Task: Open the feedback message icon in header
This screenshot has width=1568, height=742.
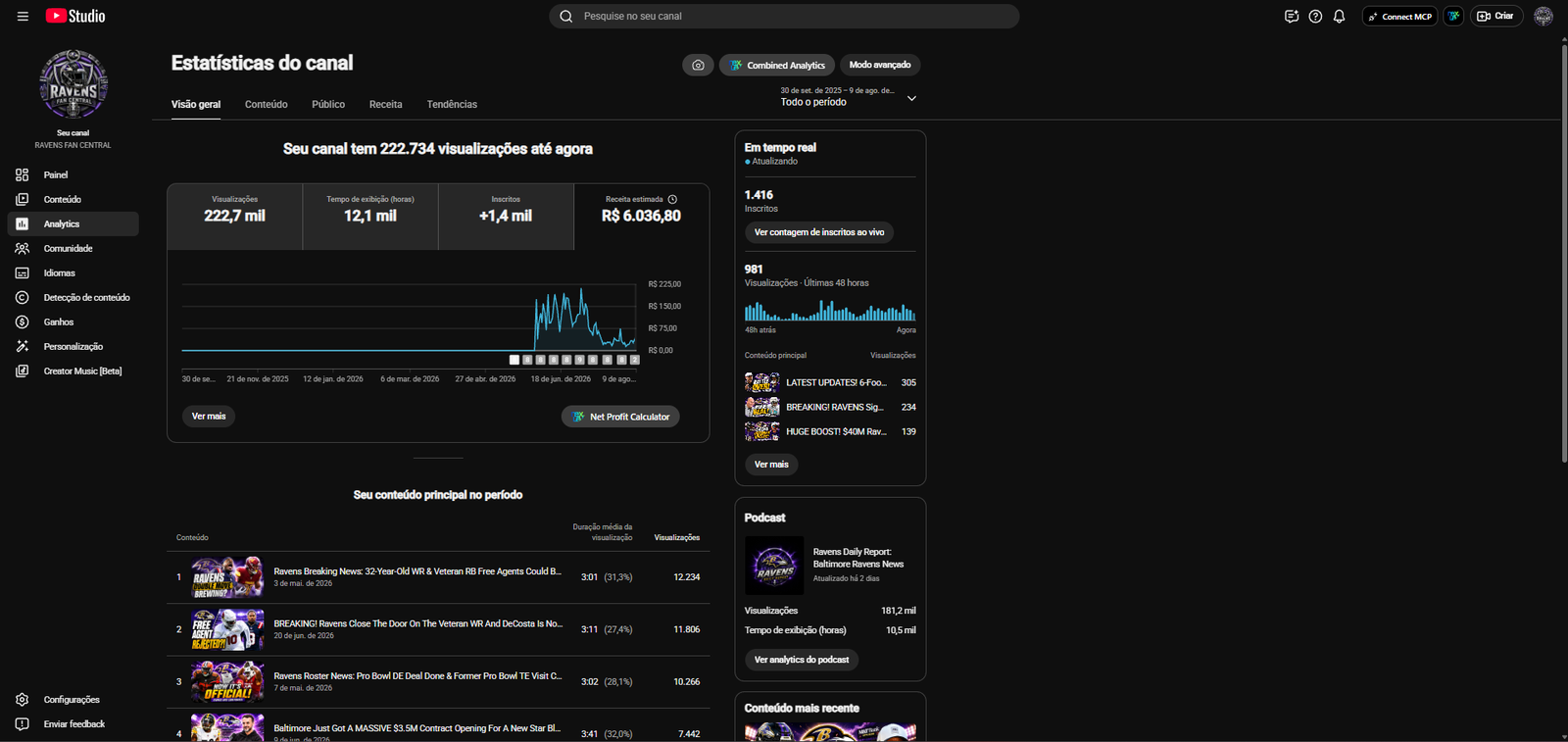Action: 1292,17
